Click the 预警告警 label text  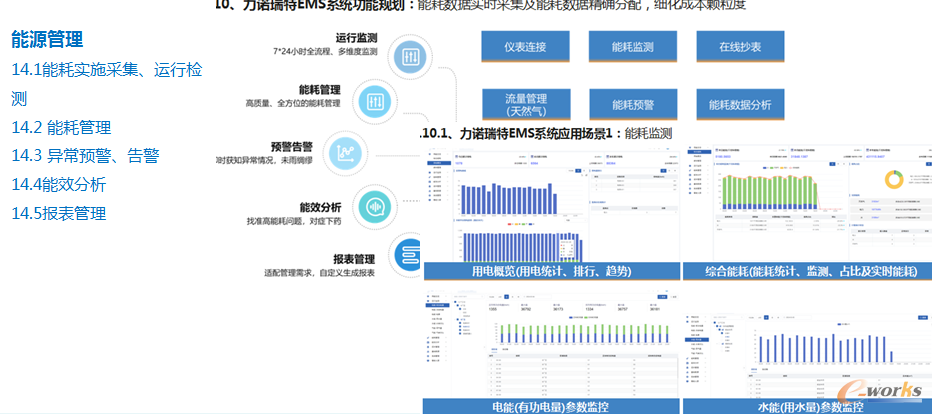tap(291, 146)
